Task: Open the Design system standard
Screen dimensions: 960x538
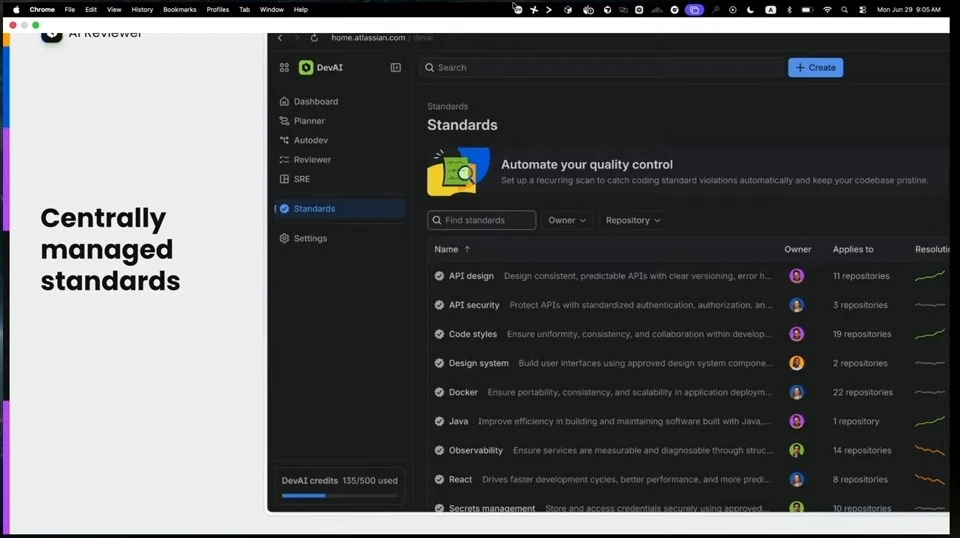Action: [478, 363]
